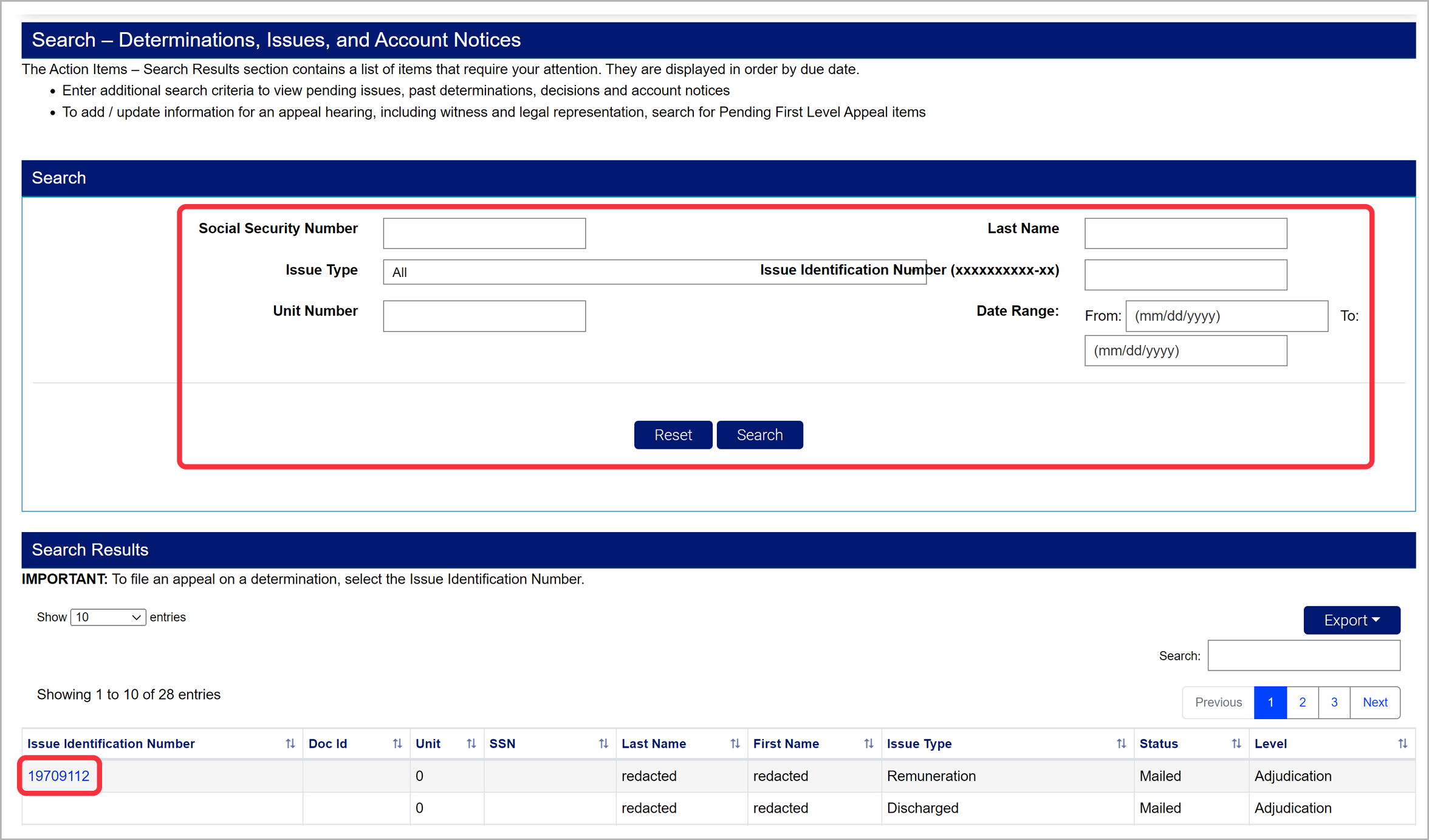This screenshot has width=1429, height=840.
Task: Go to results page 3
Action: click(x=1334, y=702)
